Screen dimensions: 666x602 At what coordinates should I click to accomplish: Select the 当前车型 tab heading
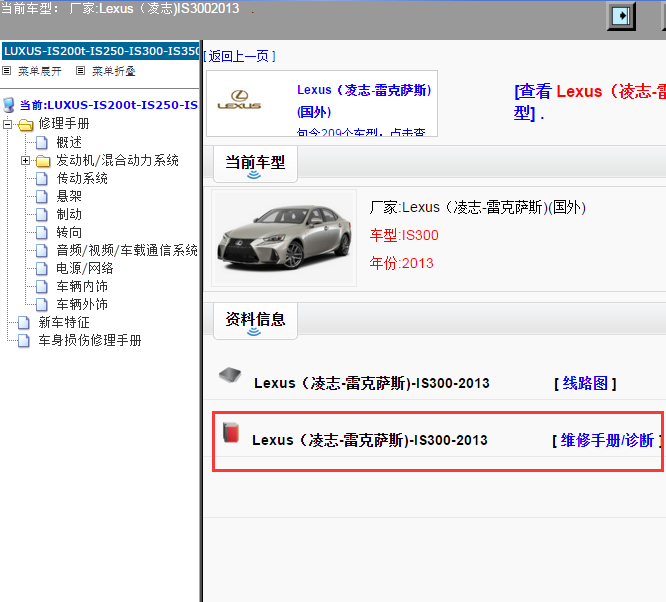255,164
